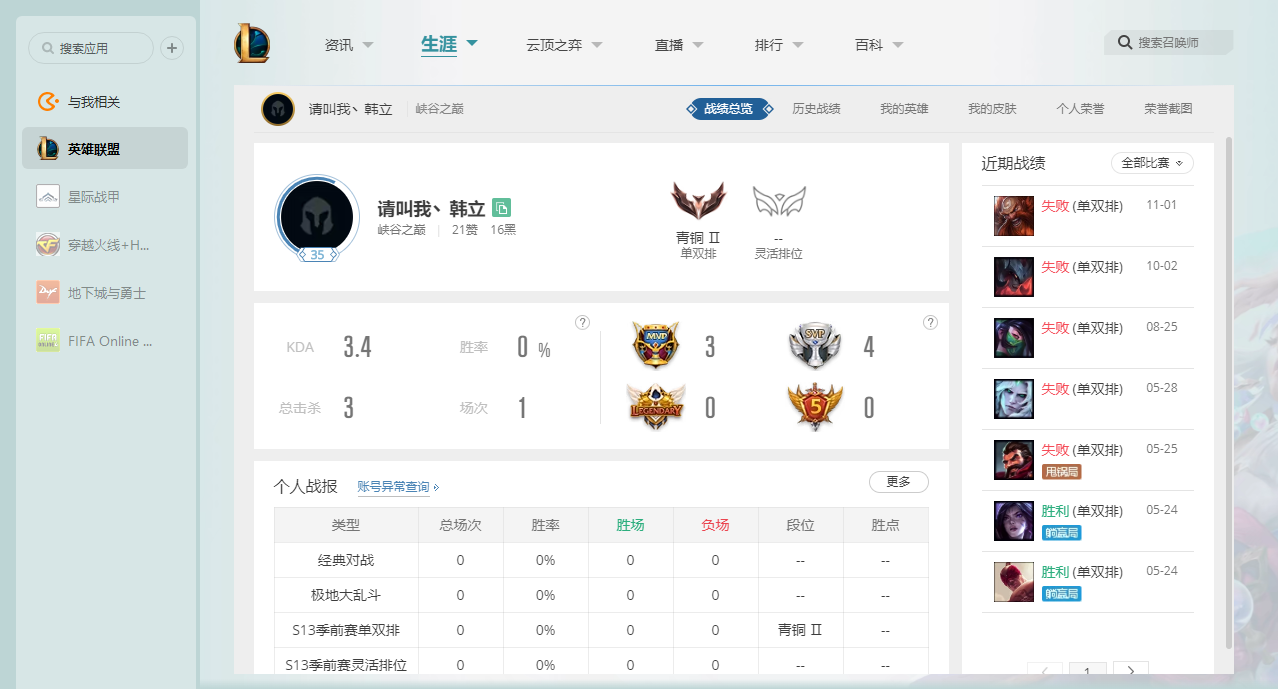The width and height of the screenshot is (1278, 689).
Task: Click the 青铜 II cell in 段位 column
Action: (x=800, y=630)
